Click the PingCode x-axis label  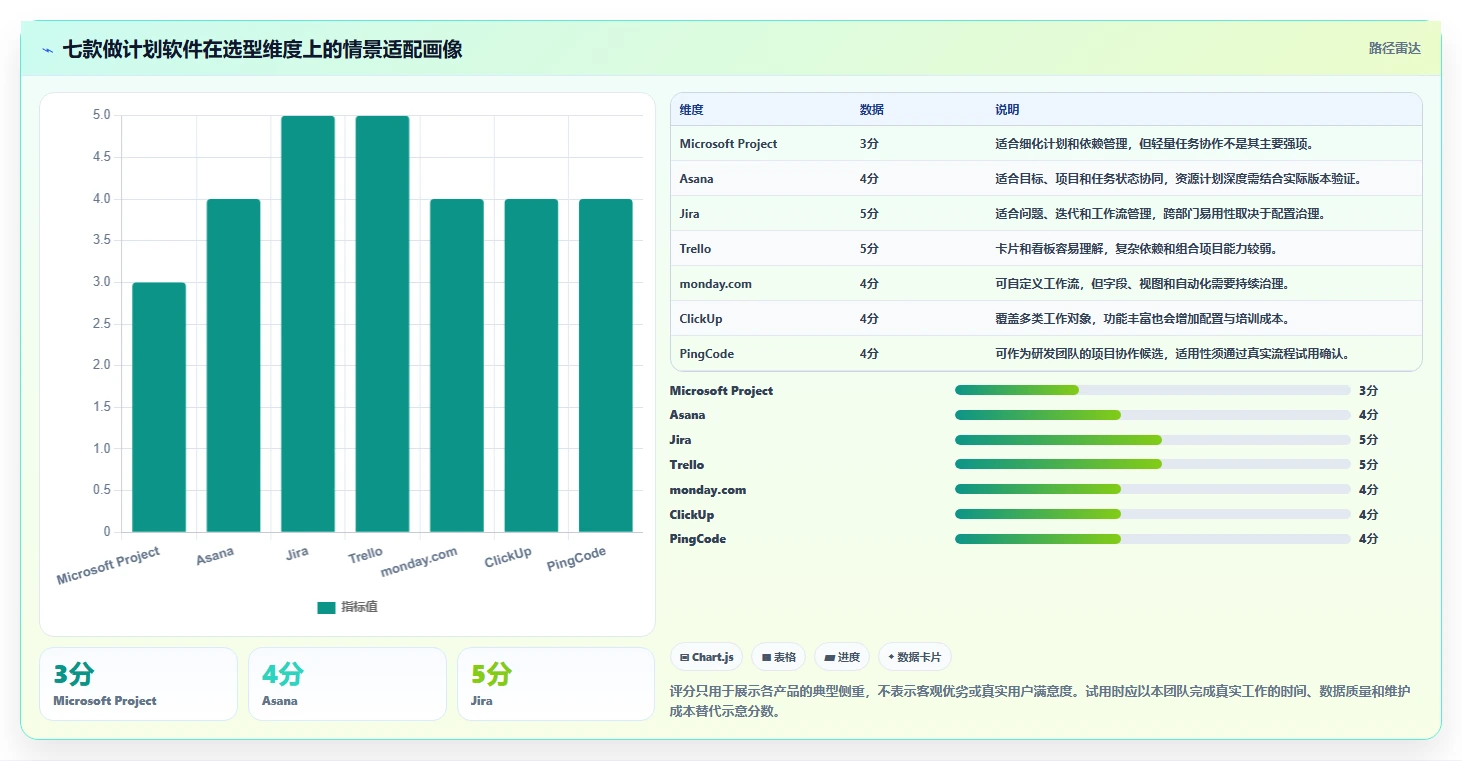click(577, 560)
